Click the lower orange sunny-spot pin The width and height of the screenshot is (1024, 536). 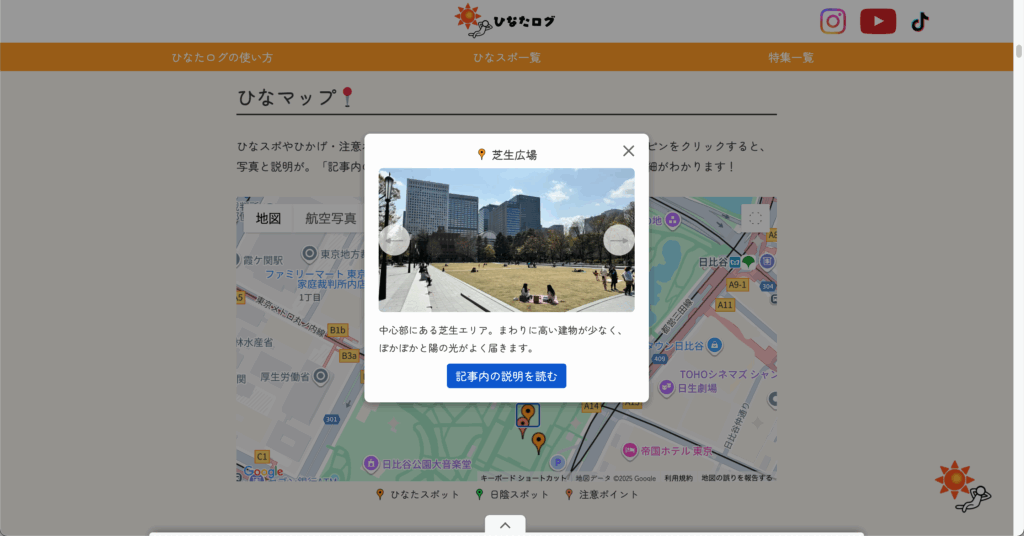538,443
